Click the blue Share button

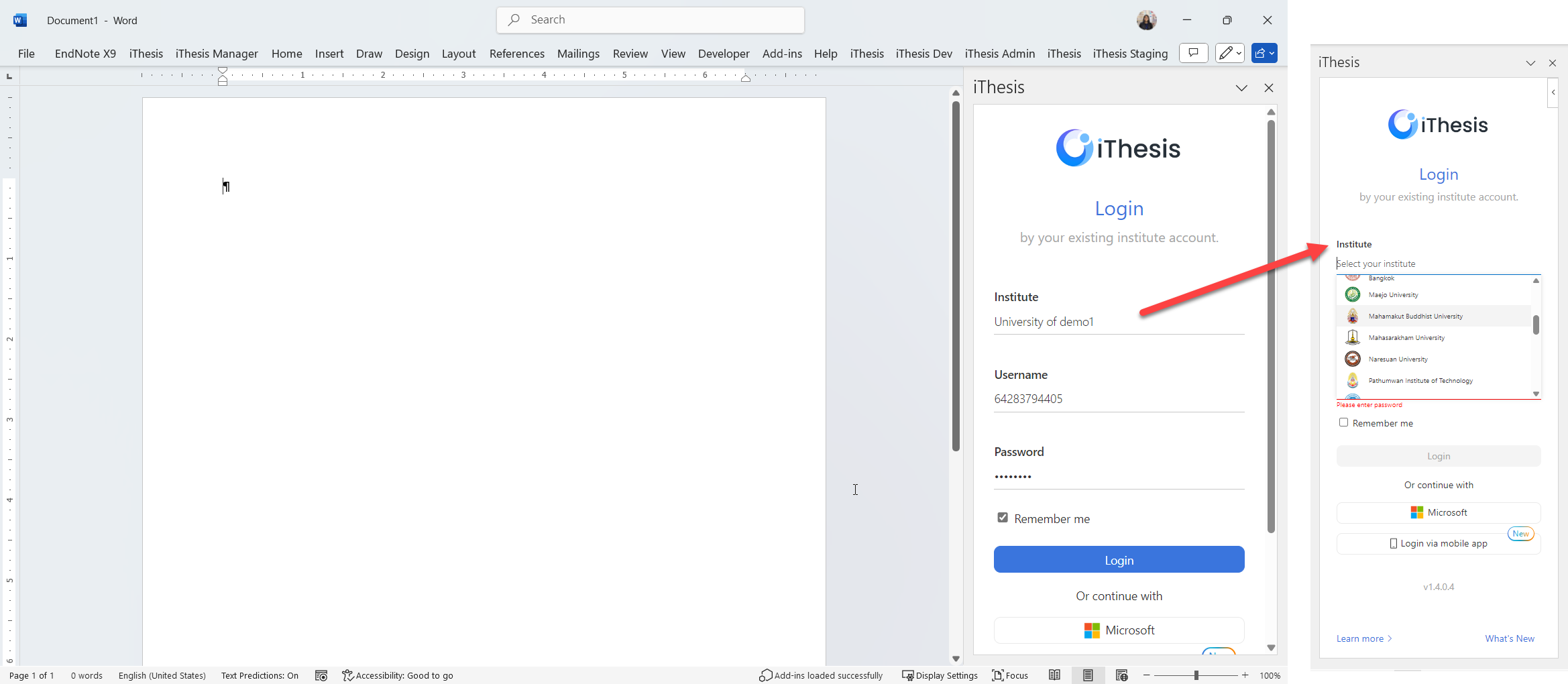tap(1264, 53)
